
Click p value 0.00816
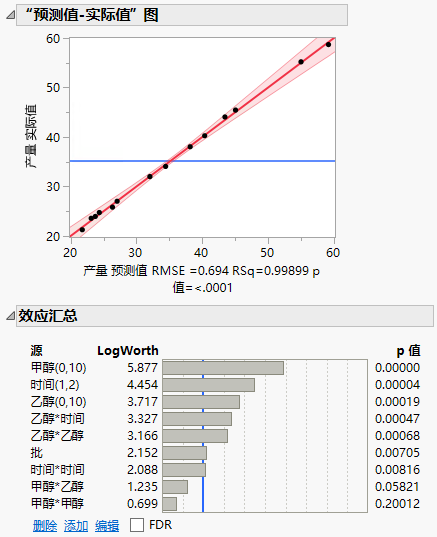click(397, 470)
